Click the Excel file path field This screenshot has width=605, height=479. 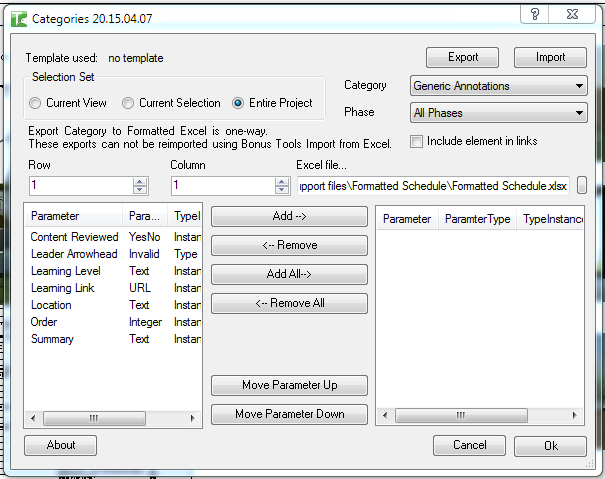click(x=433, y=186)
